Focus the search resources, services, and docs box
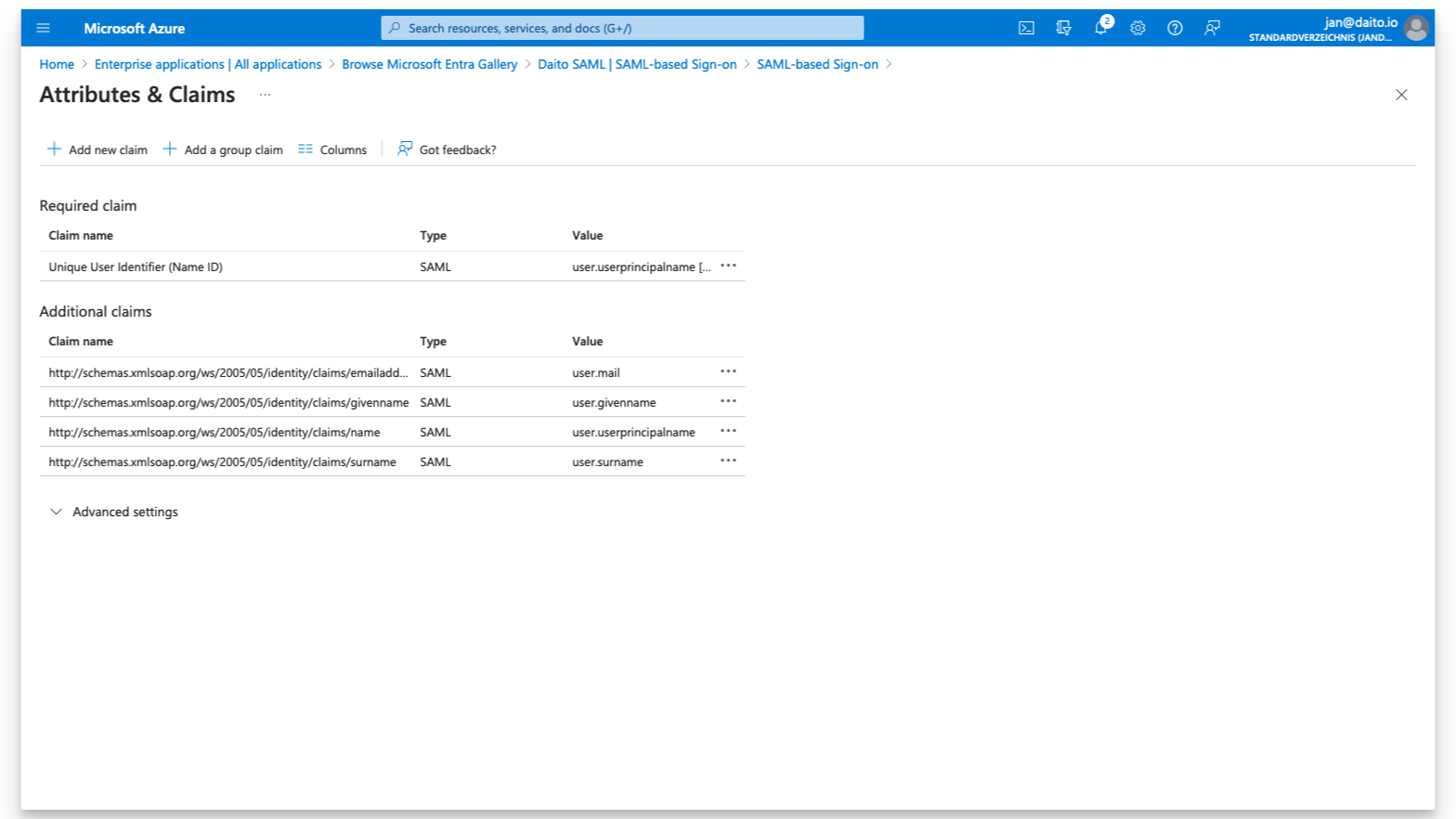This screenshot has width=1456, height=819. pyautogui.click(x=622, y=28)
